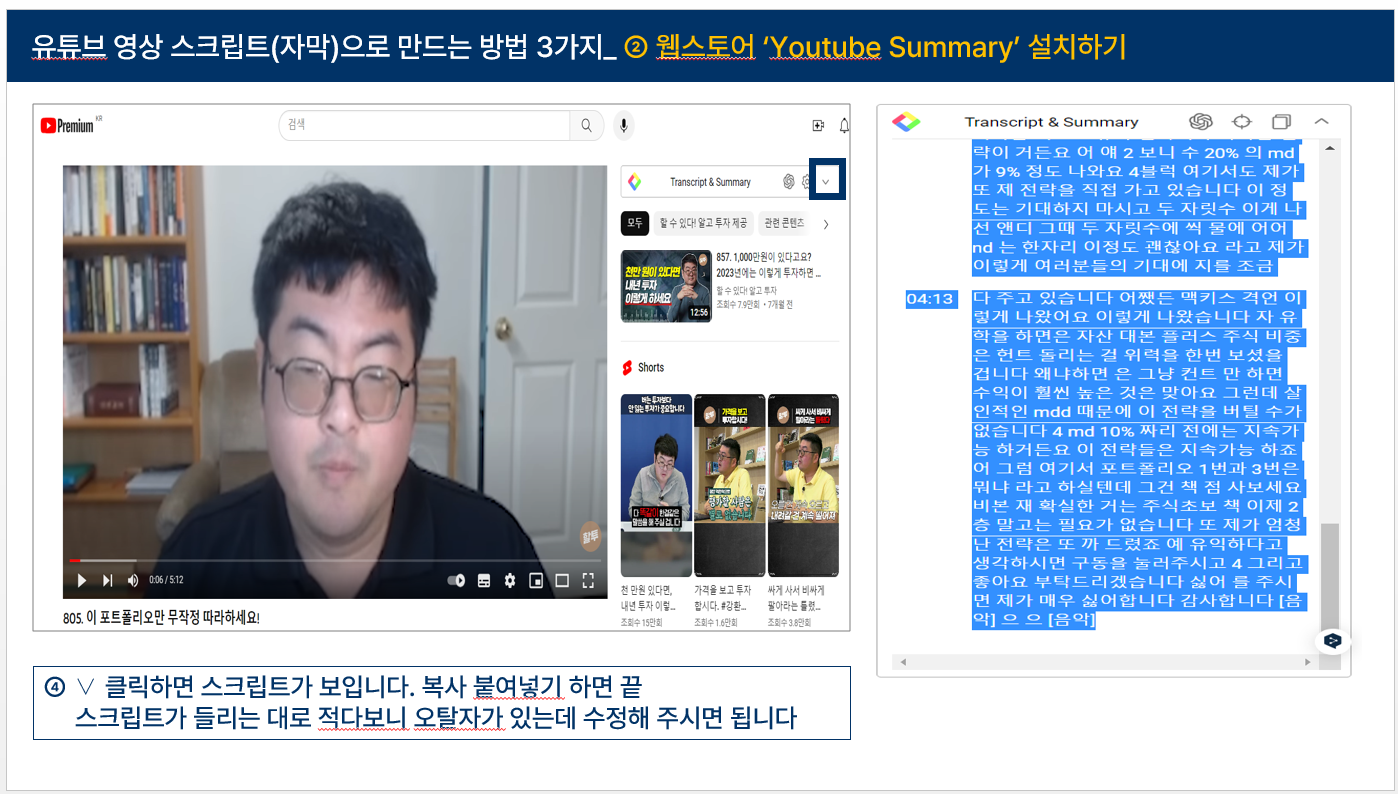
Task: Select the '관련 콘텐츠' chip
Action: [x=783, y=223]
